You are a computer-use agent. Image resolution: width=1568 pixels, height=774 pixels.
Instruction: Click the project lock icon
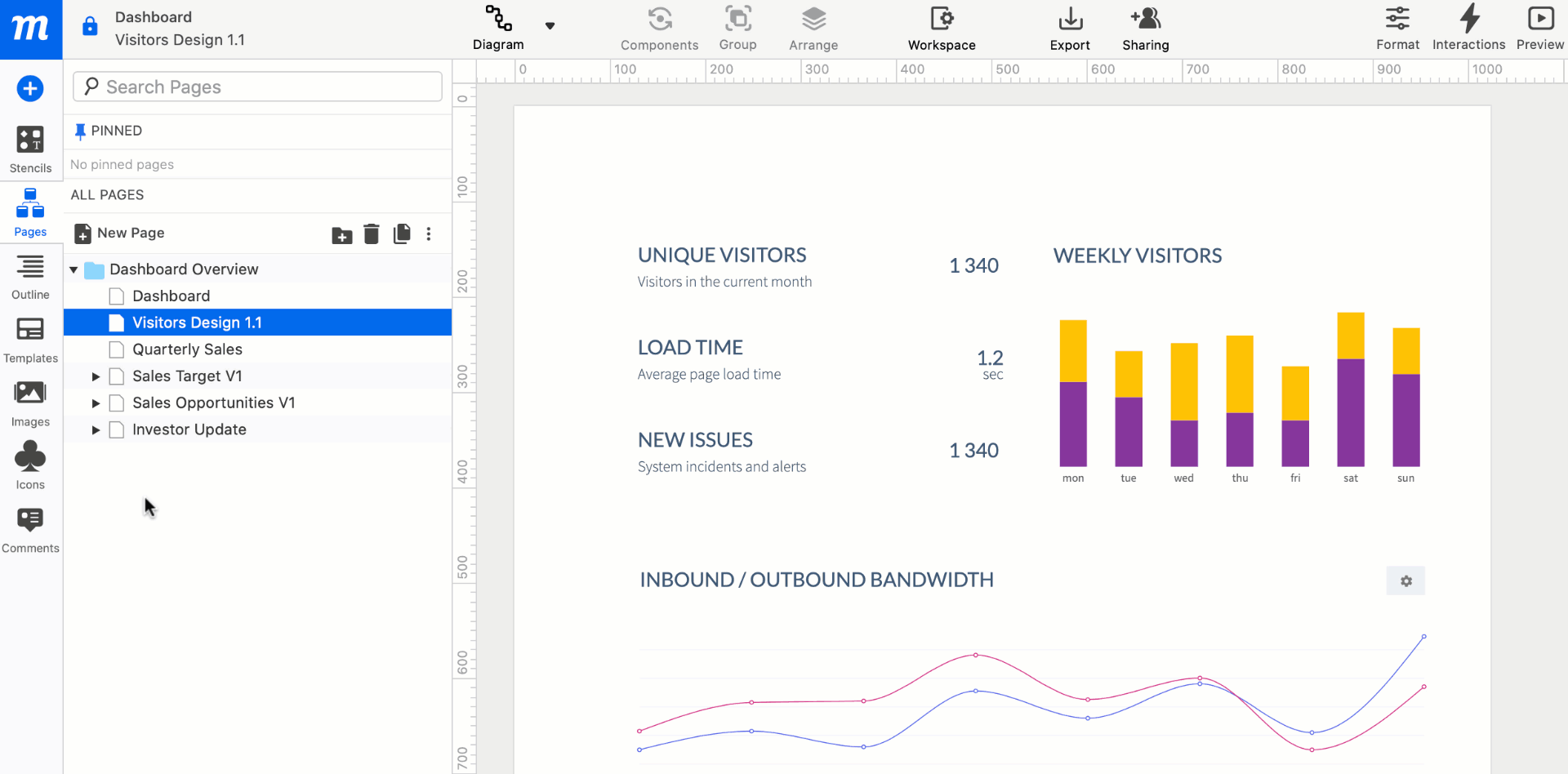pos(90,27)
